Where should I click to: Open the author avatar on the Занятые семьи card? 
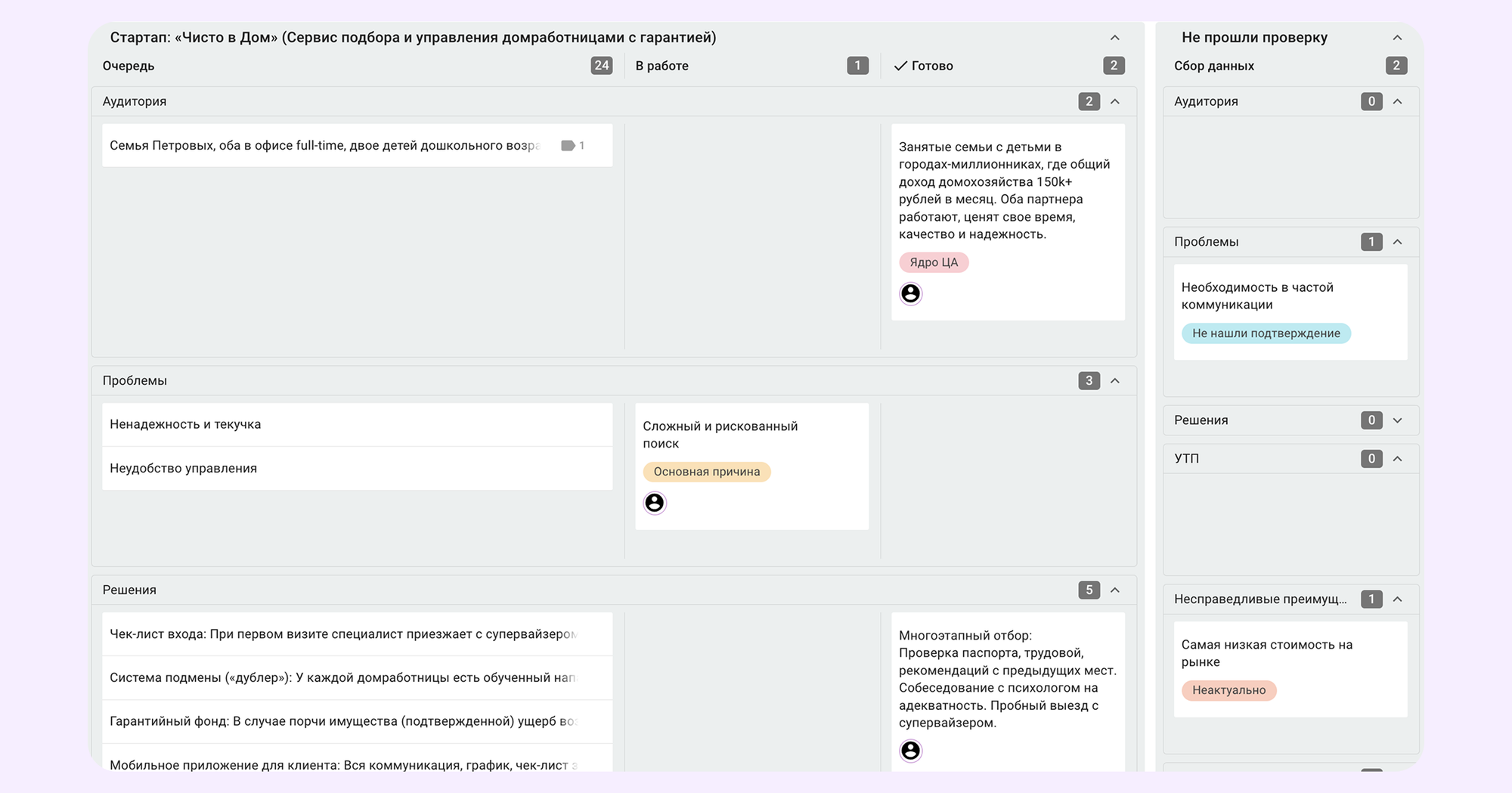(x=911, y=293)
